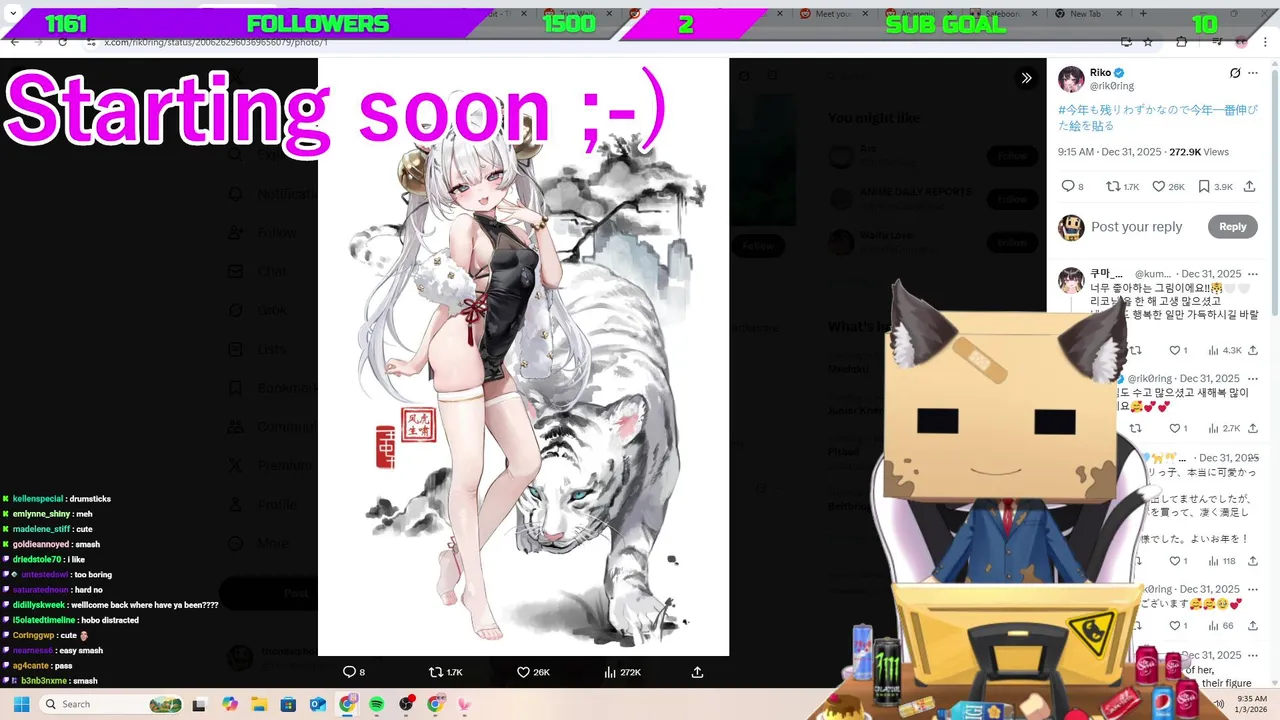Screen dimensions: 1280x720
Task: Open the pink icon at the taskbar end
Action: pos(464,704)
